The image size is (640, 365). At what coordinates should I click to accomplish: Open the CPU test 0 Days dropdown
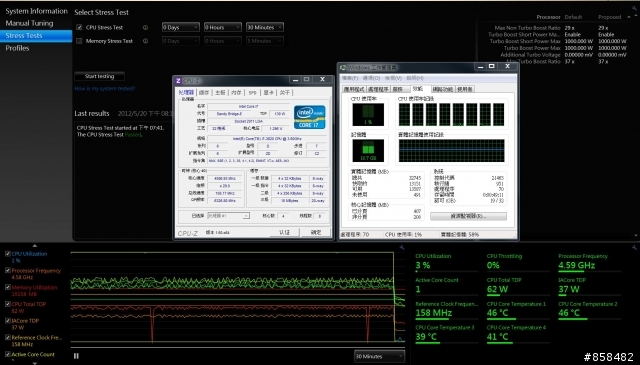[180, 27]
